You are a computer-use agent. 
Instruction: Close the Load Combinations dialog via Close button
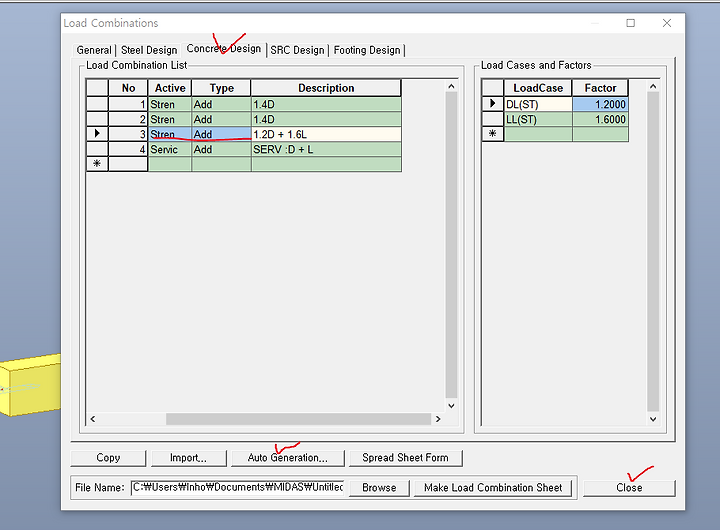(x=629, y=488)
